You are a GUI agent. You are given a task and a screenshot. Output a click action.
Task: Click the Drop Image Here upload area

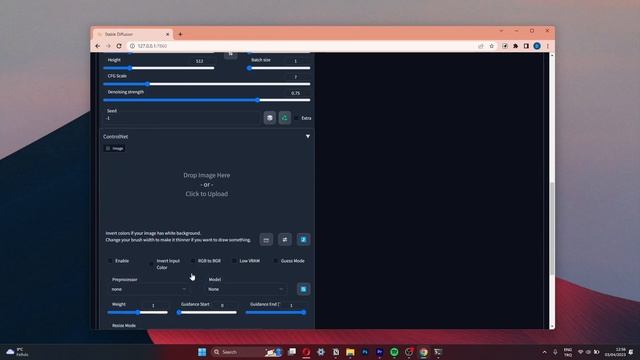point(207,184)
